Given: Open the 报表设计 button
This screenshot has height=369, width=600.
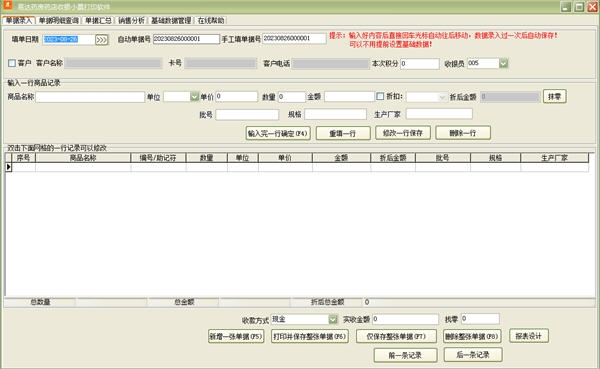Looking at the screenshot, I should (528, 336).
